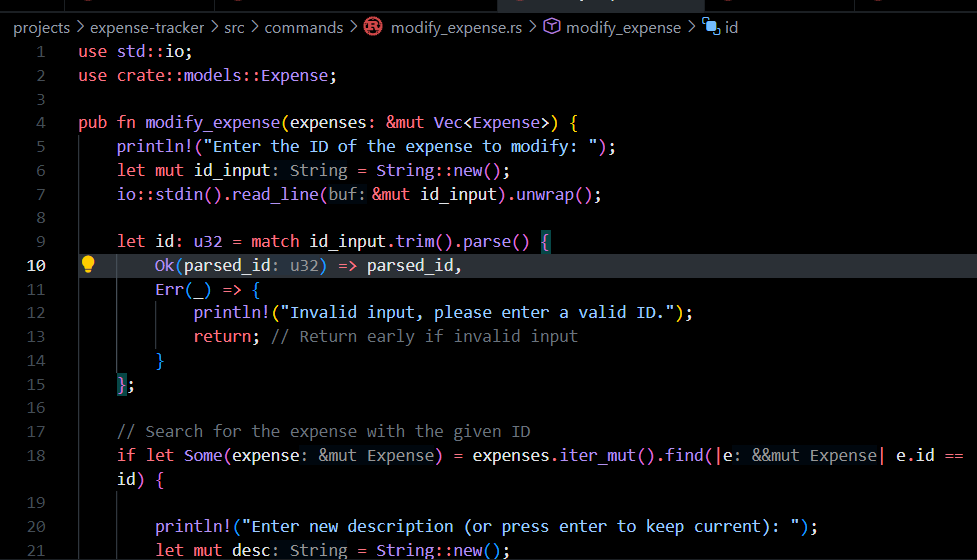Viewport: 977px width, 560px height.
Task: Click 'e.id' at the end of line 18
Action: point(915,456)
